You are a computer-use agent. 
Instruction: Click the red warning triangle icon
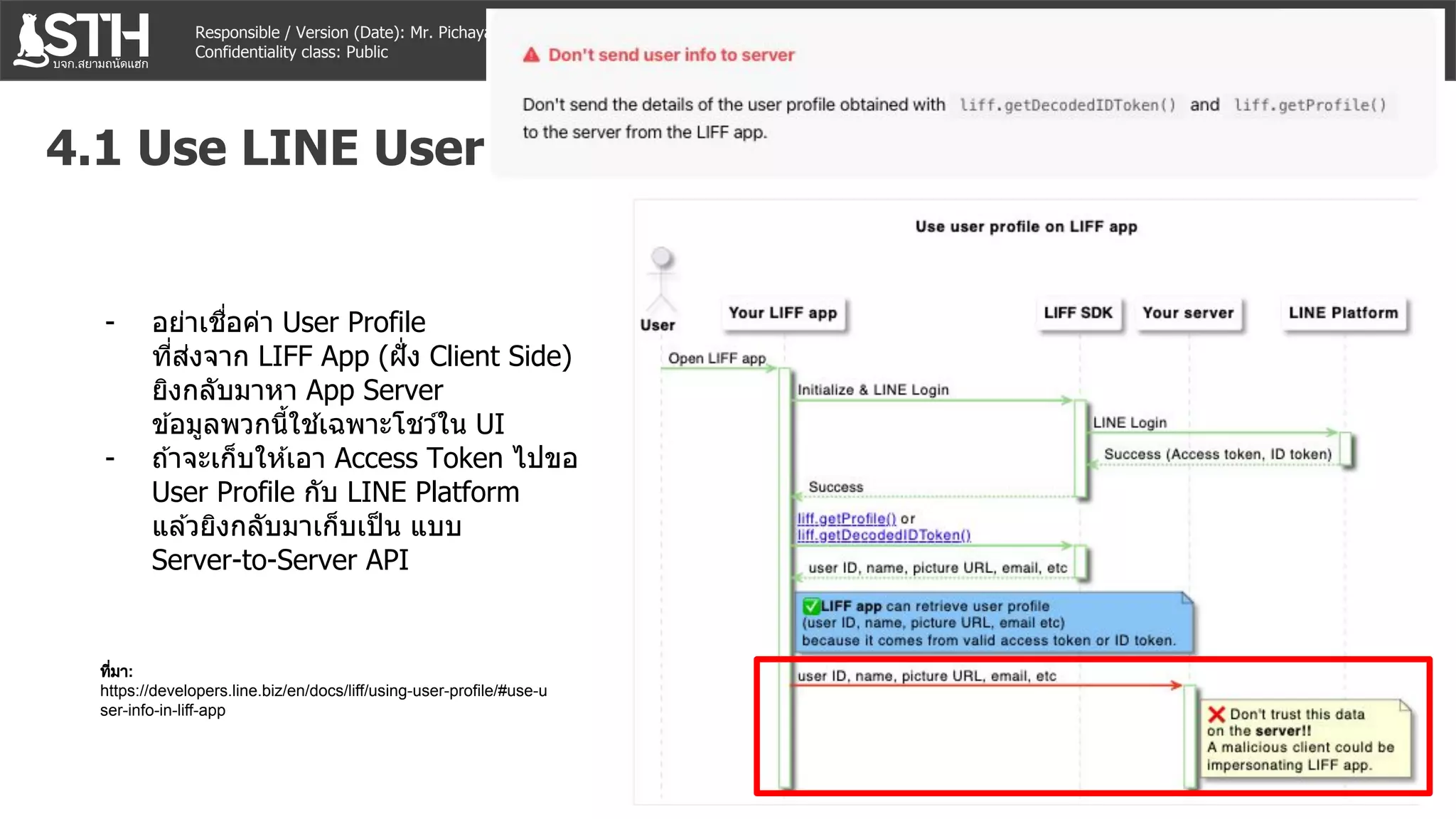click(531, 55)
